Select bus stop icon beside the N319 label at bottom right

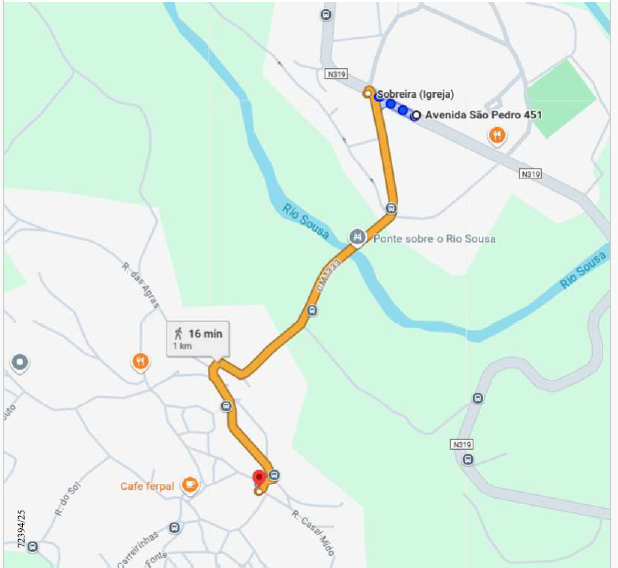pos(468,459)
